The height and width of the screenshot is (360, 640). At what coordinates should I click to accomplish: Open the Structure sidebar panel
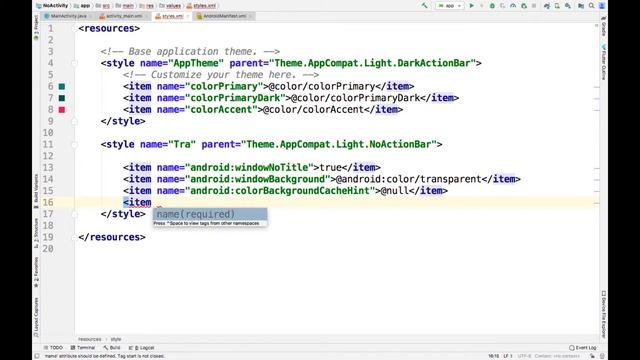pos(36,233)
